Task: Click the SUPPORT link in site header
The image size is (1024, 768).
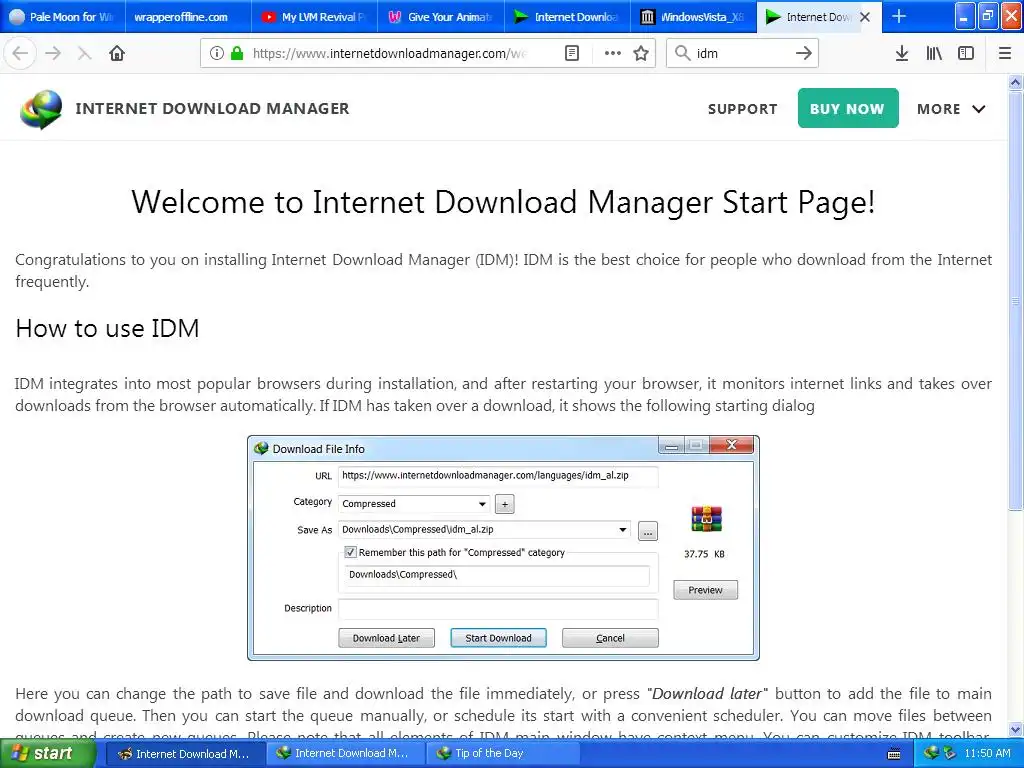Action: coord(743,109)
